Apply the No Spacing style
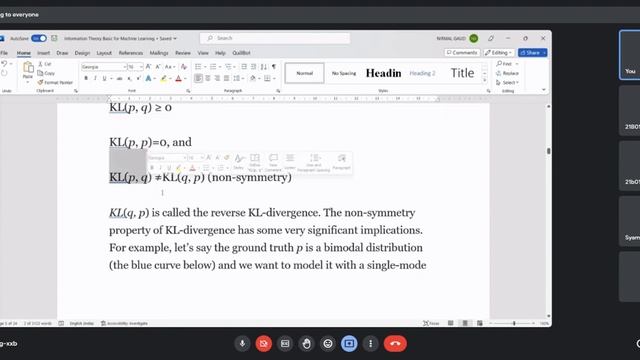Image resolution: width=640 pixels, height=360 pixels. pyautogui.click(x=344, y=73)
